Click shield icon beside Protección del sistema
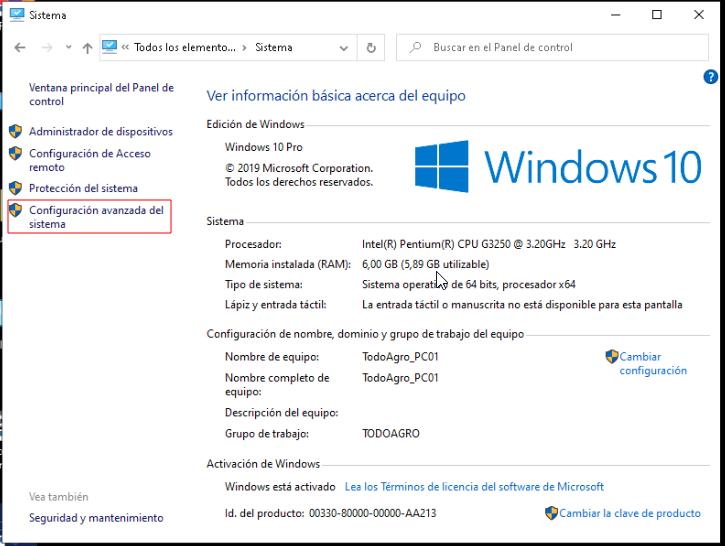This screenshot has height=546, width=725. pos(15,188)
